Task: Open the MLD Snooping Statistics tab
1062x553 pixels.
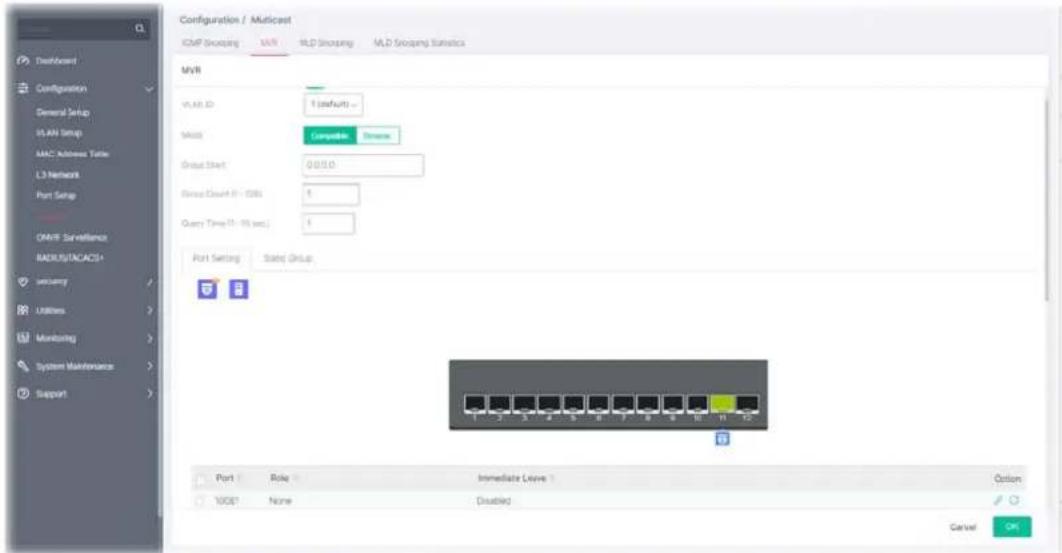Action: pyautogui.click(x=419, y=43)
